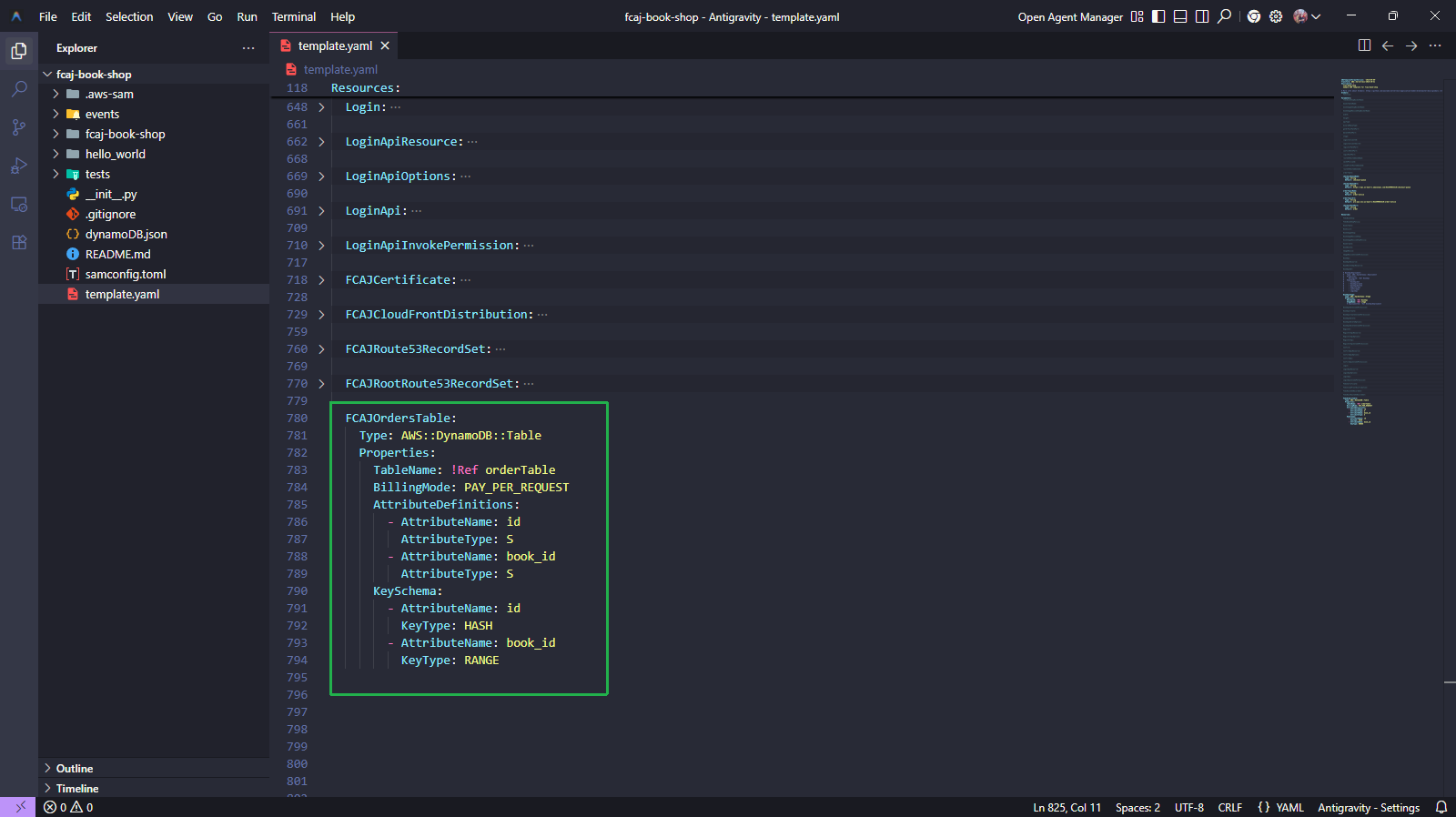Screen dimensions: 1456x817
Task: Open the View menu
Action: click(x=180, y=16)
